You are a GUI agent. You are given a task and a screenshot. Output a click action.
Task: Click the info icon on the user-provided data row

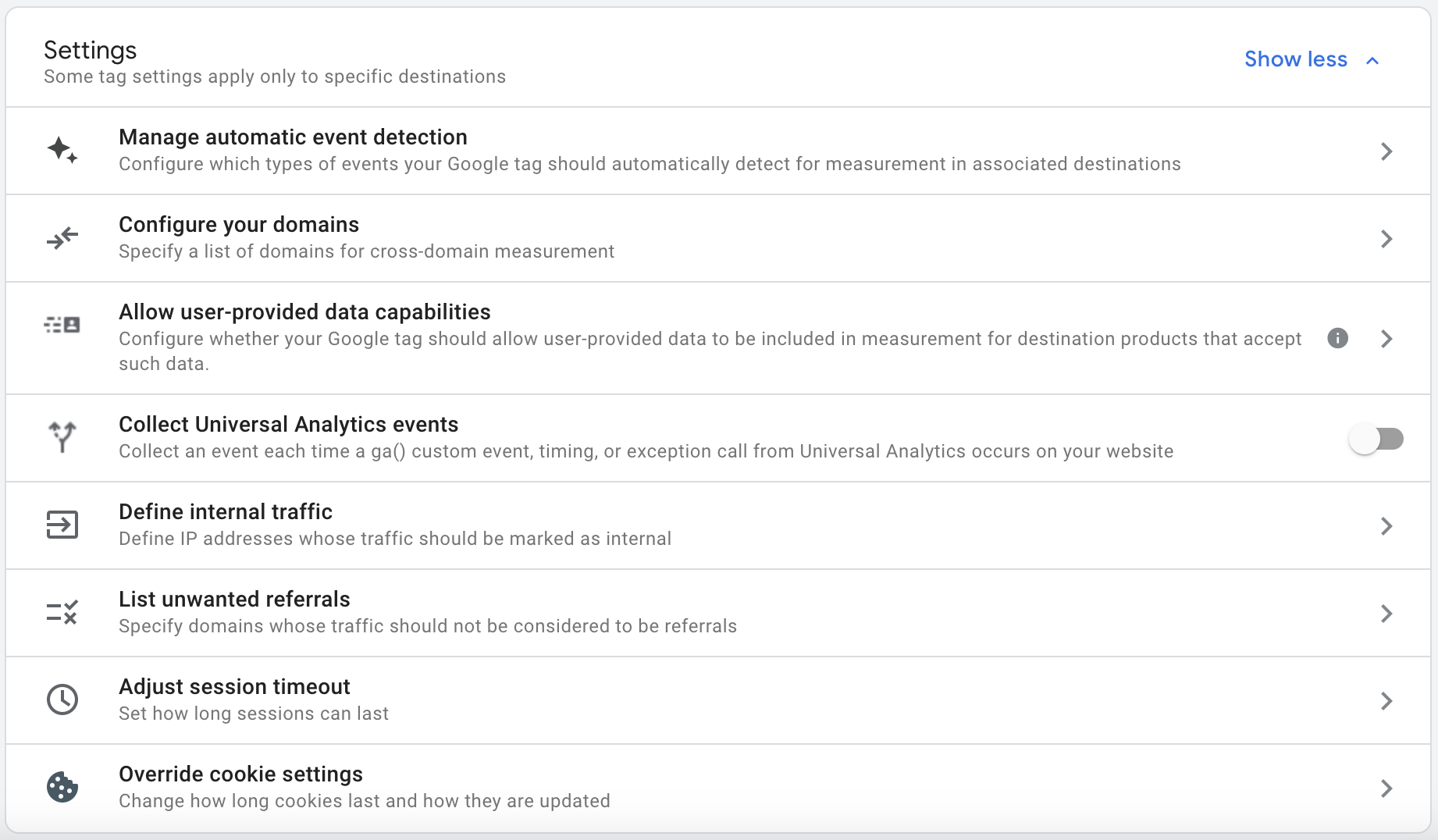(x=1338, y=338)
